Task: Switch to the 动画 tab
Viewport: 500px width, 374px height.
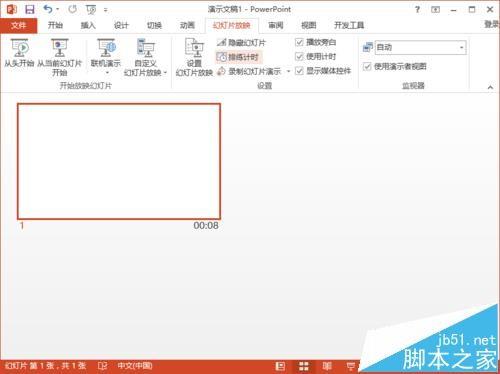Action: point(187,25)
